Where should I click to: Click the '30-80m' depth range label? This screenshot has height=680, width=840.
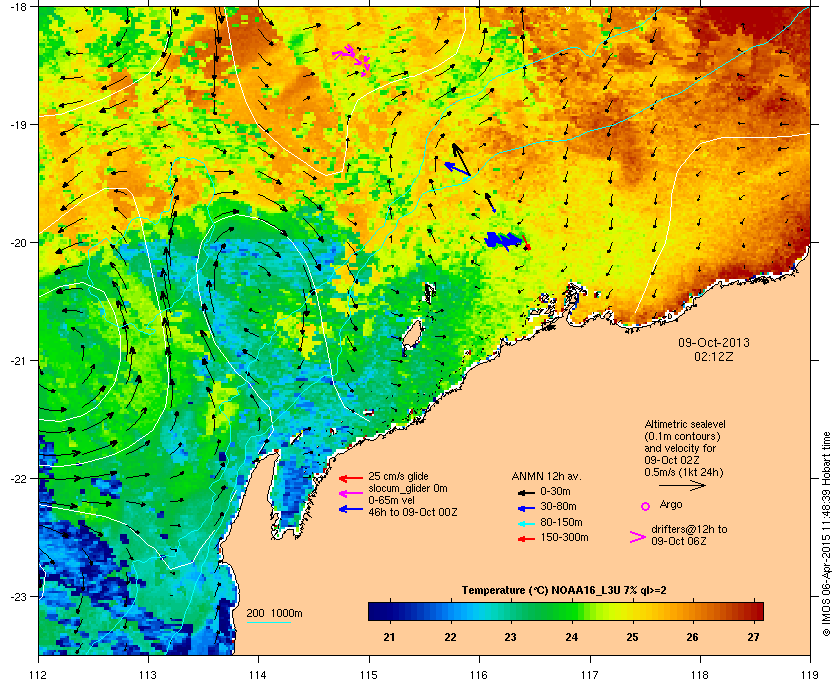[x=558, y=506]
